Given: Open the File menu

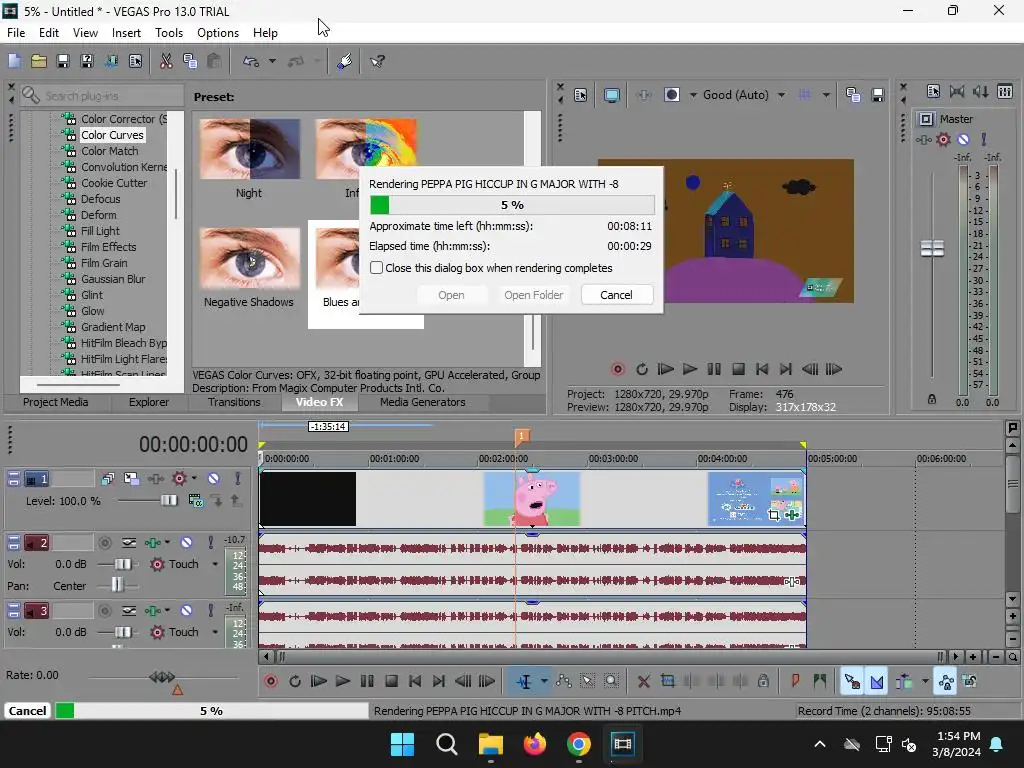Looking at the screenshot, I should coord(16,33).
